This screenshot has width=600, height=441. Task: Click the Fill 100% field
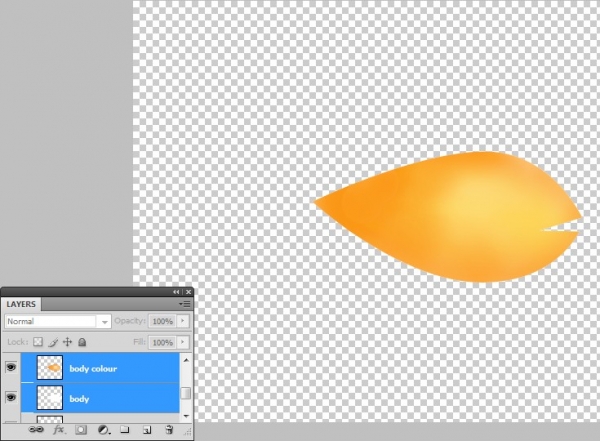tap(163, 342)
